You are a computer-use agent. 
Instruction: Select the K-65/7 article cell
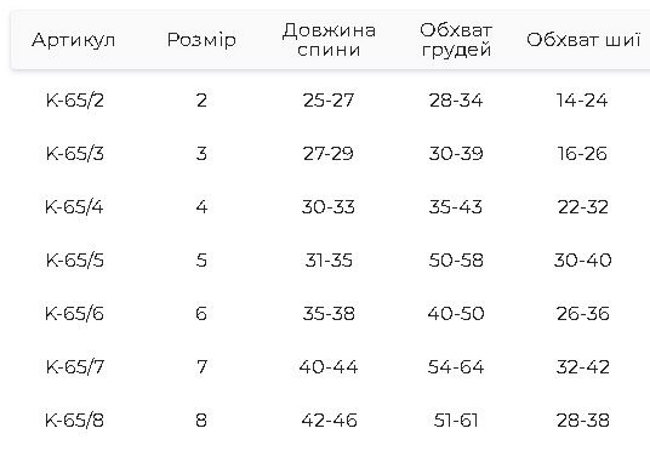74,367
